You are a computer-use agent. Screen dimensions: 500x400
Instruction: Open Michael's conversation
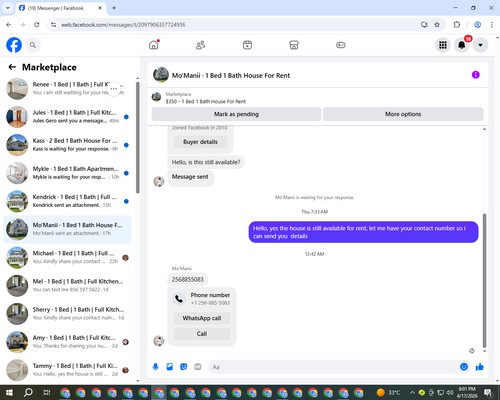click(68, 258)
